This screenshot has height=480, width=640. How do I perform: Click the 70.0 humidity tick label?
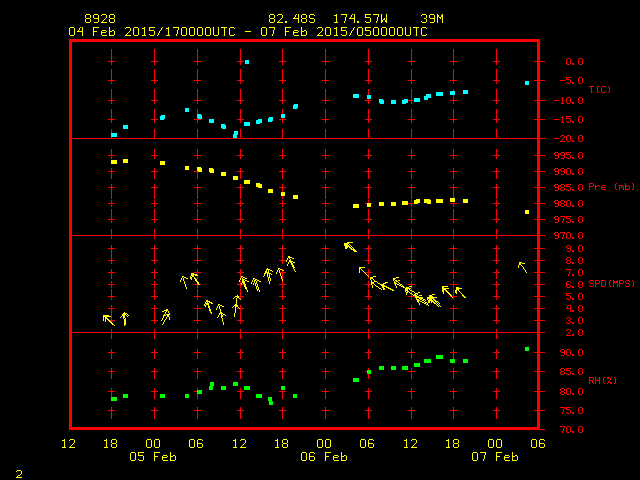point(571,429)
